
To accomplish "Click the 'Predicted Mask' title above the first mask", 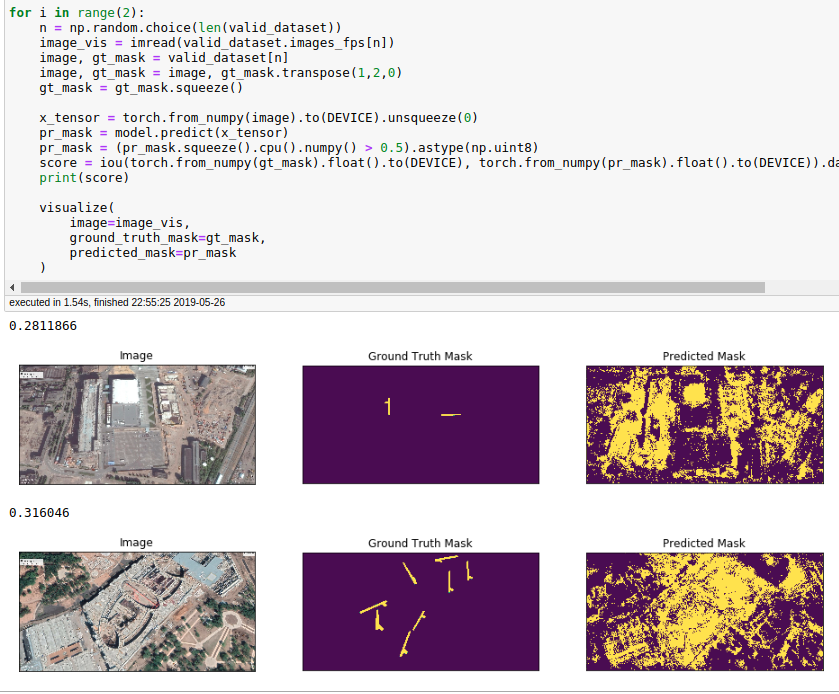I will coord(704,355).
